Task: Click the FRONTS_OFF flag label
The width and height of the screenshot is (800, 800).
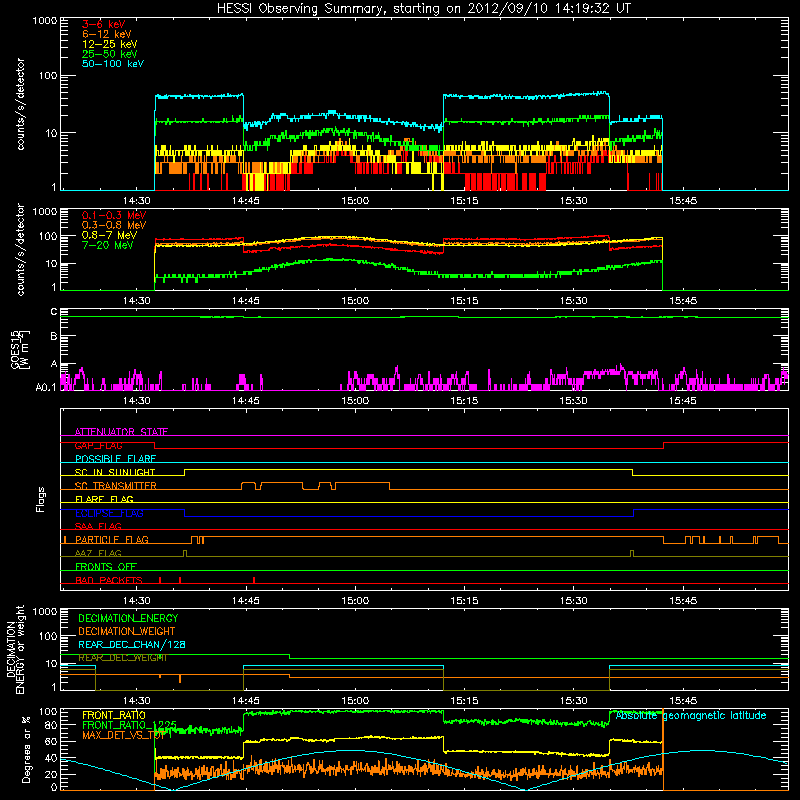Action: (106, 566)
